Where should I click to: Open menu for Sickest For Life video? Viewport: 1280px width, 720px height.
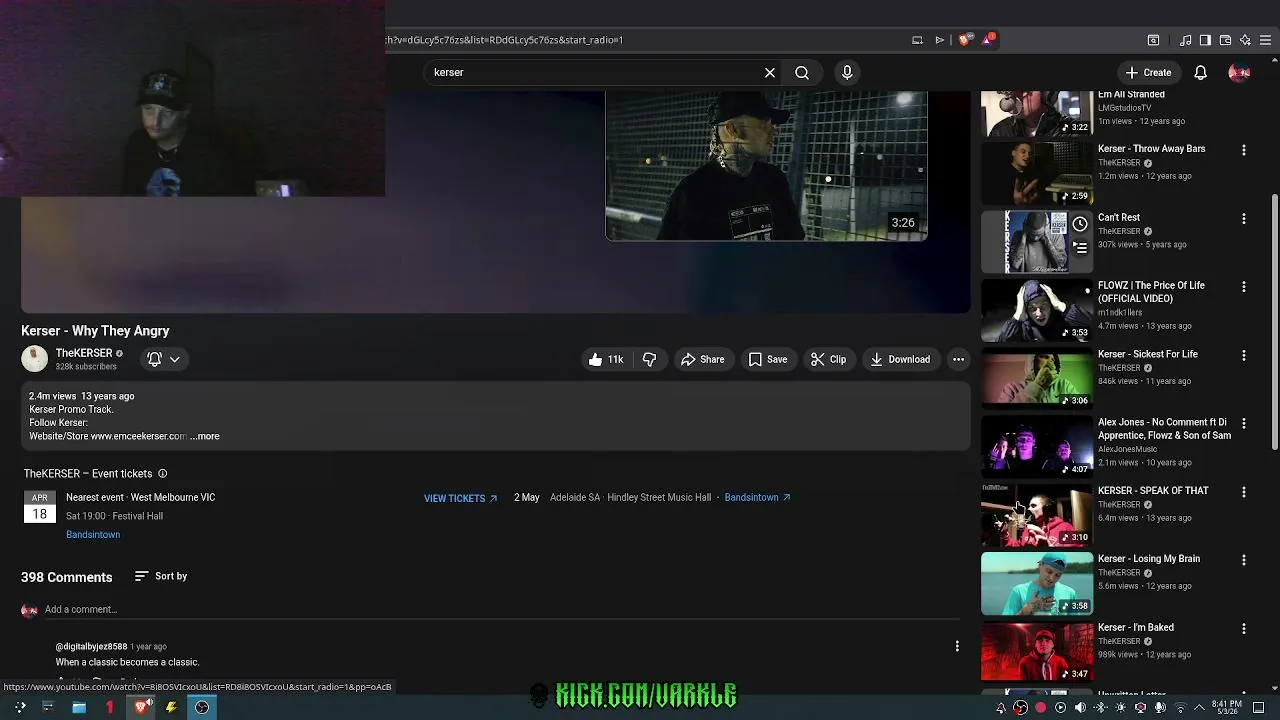[x=1244, y=355]
